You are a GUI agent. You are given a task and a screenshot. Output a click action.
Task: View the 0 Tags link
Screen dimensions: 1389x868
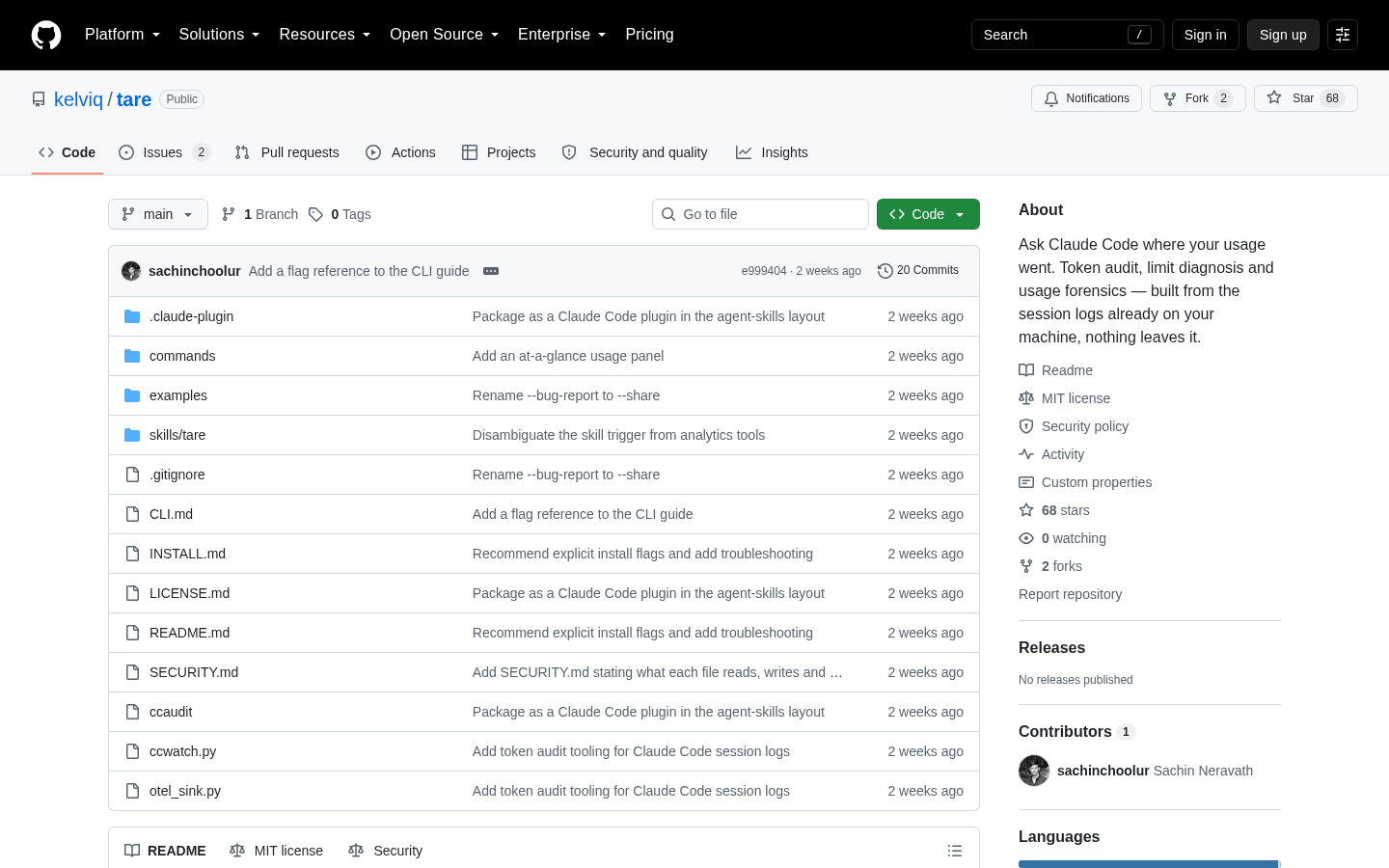(340, 214)
